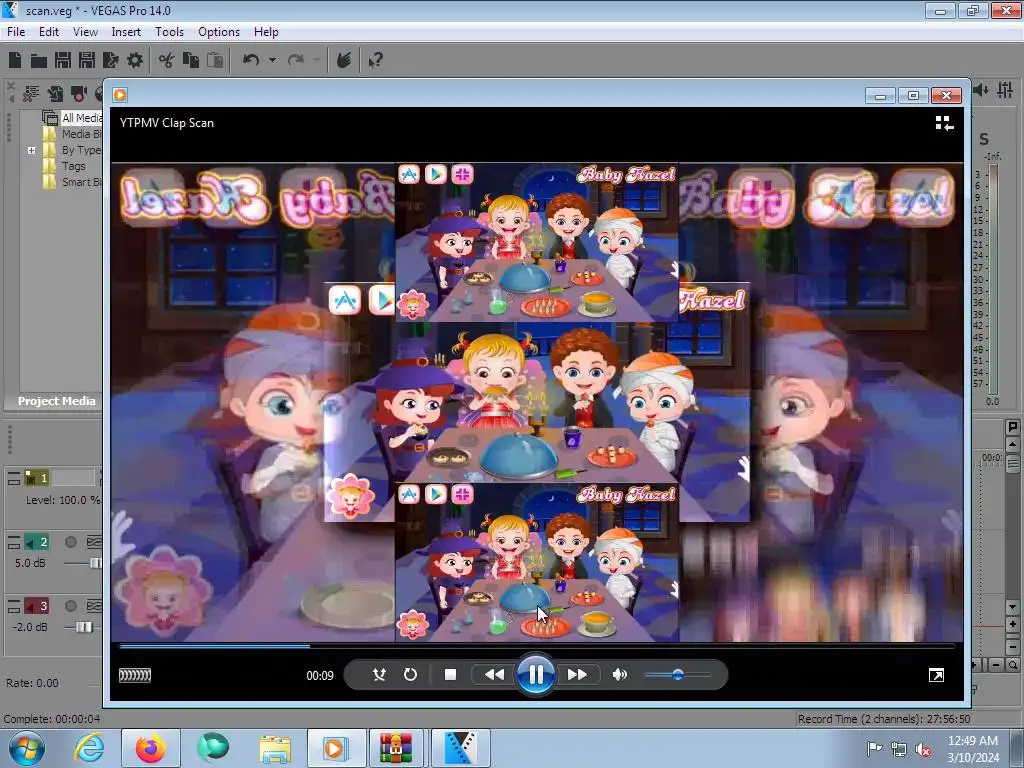Remove unused media from project icon
The image size is (1024, 768).
(31, 94)
